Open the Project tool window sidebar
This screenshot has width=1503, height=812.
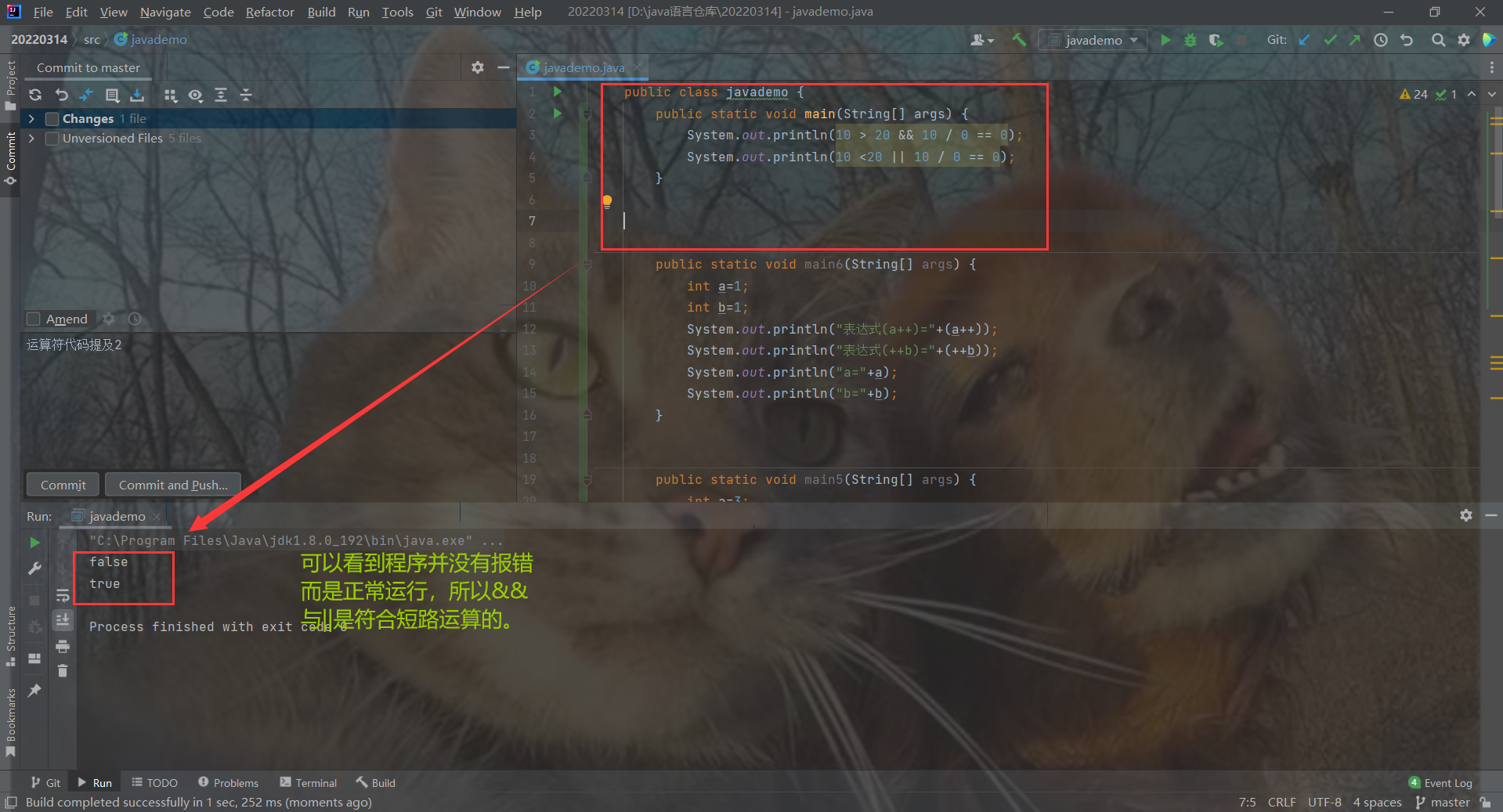click(11, 86)
